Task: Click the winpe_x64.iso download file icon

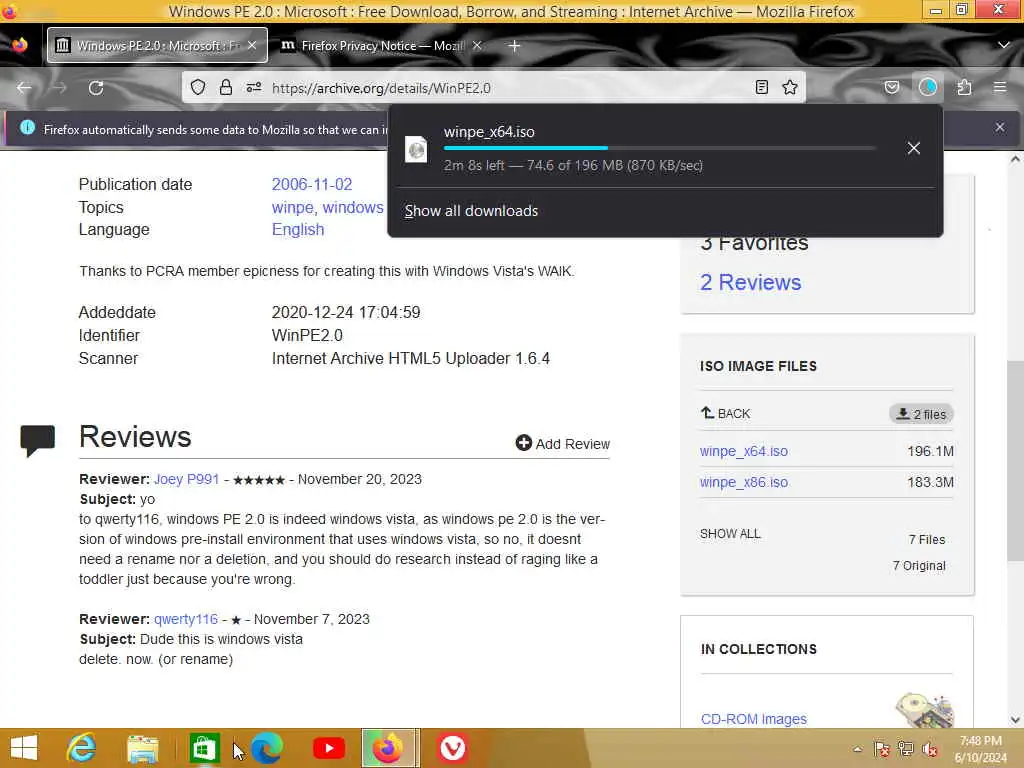Action: (x=416, y=149)
